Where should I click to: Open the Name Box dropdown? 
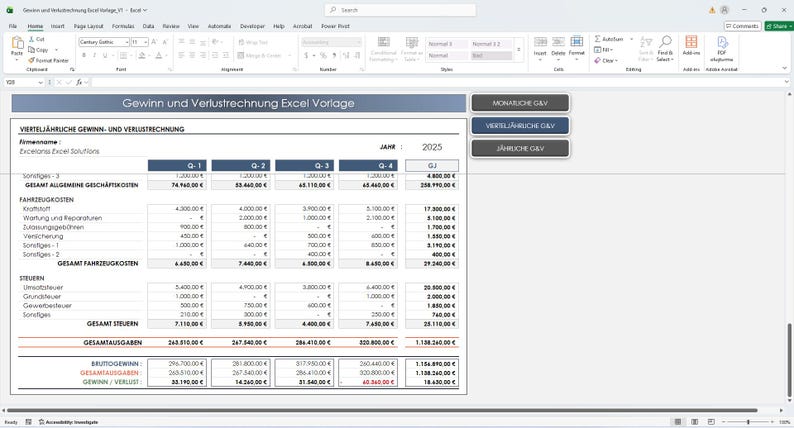point(41,82)
